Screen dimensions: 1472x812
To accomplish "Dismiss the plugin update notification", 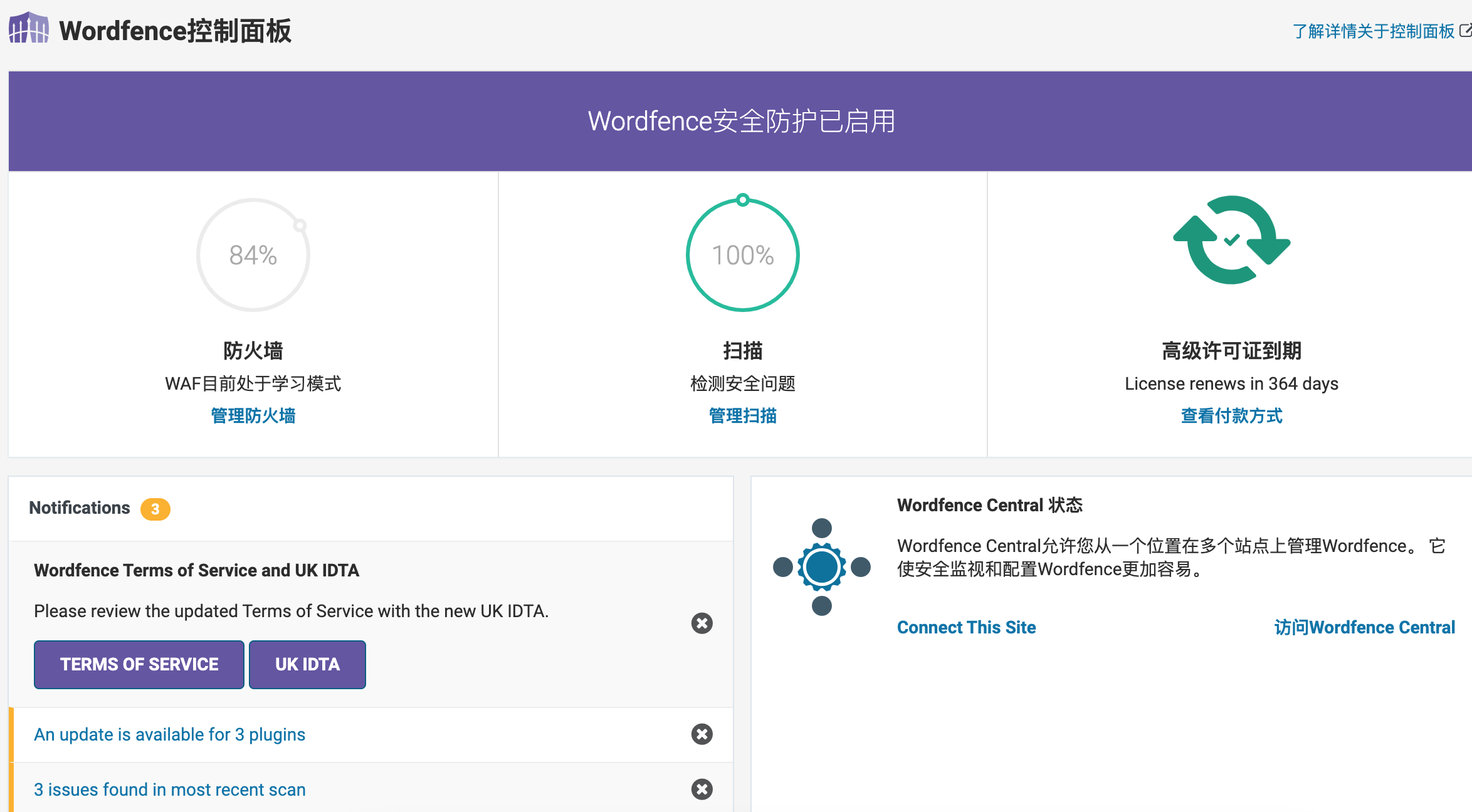I will tap(702, 734).
